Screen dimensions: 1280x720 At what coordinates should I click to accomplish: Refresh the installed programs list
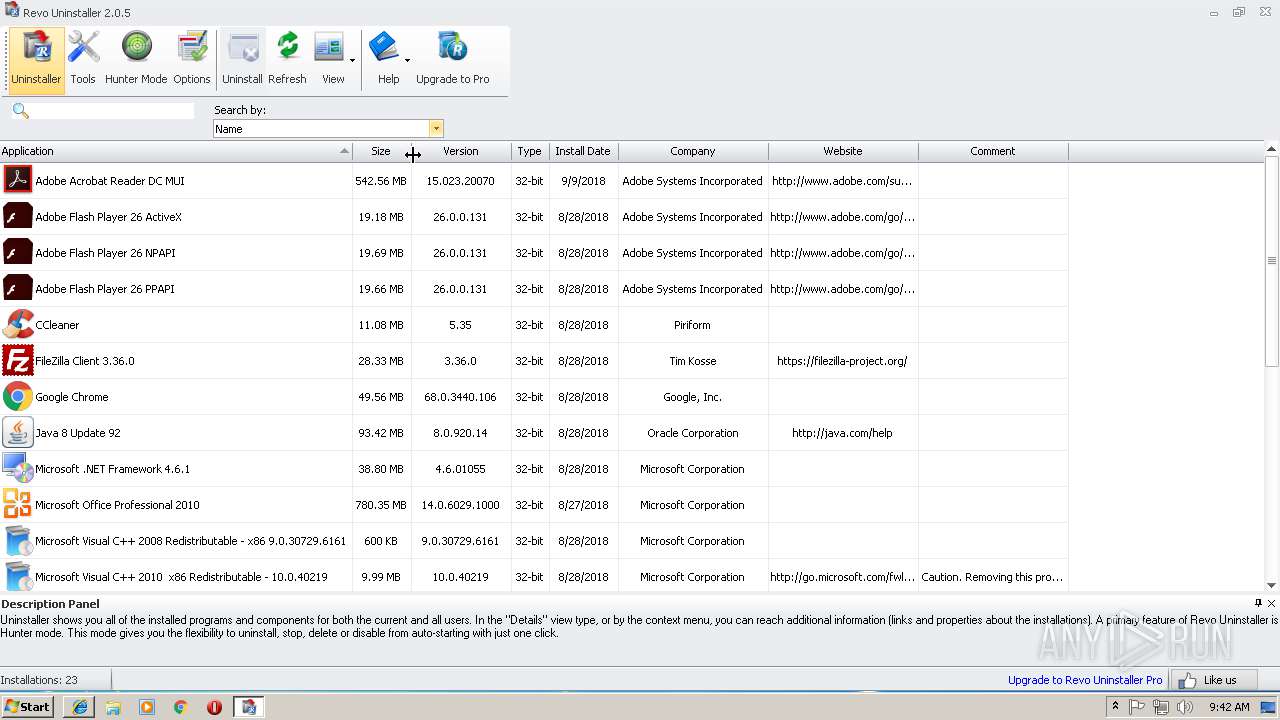[287, 60]
